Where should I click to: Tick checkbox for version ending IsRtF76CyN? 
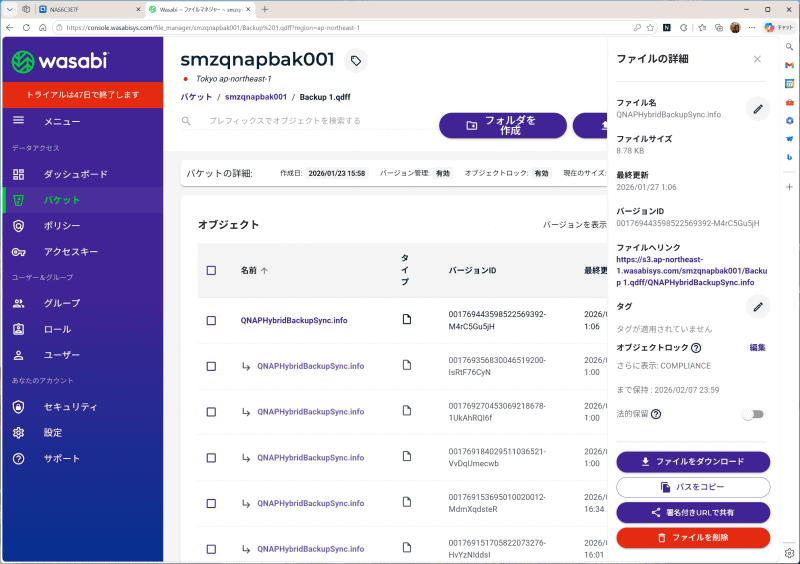click(x=211, y=366)
